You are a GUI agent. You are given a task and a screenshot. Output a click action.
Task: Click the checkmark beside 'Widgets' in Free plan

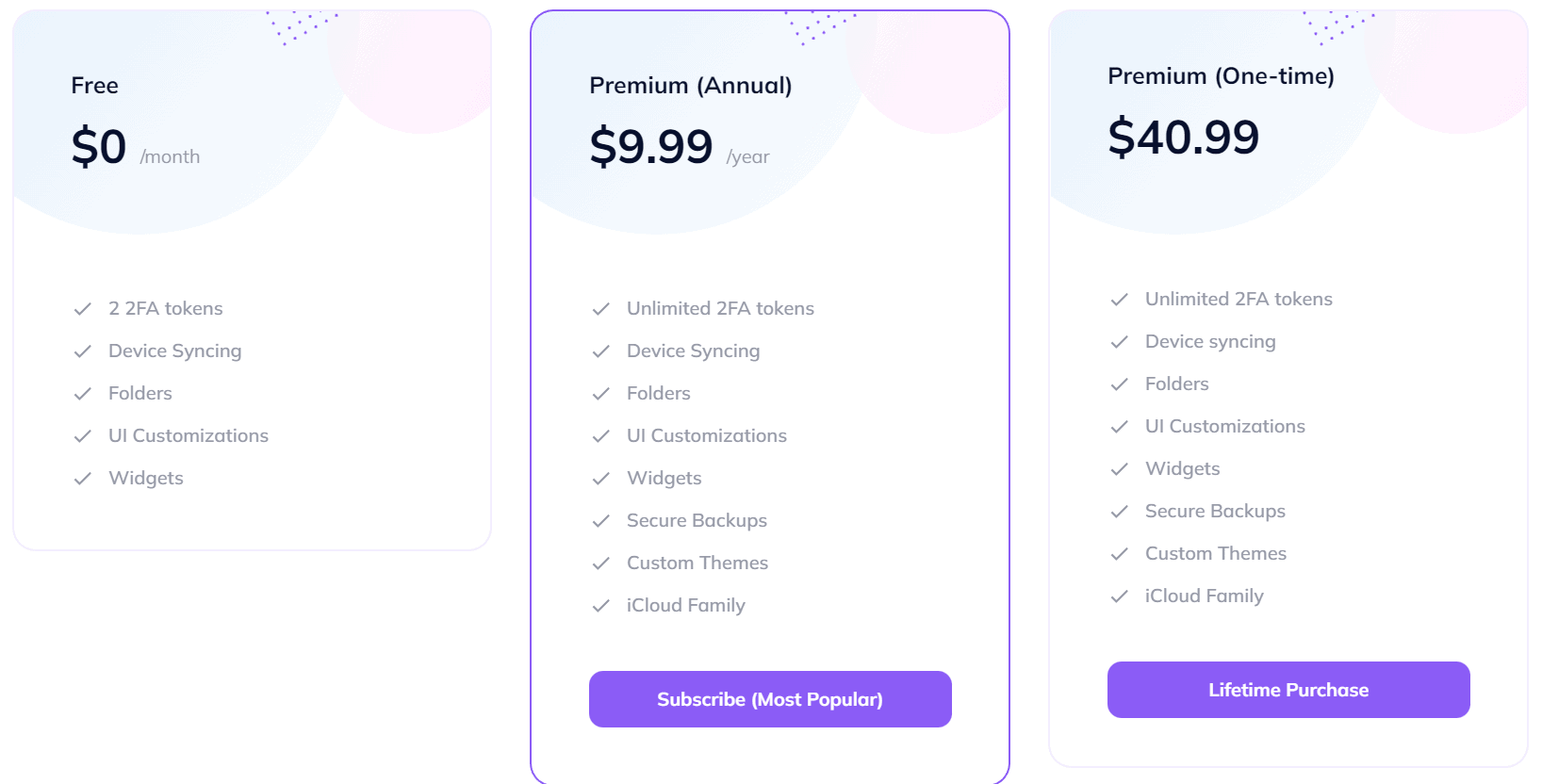82,478
